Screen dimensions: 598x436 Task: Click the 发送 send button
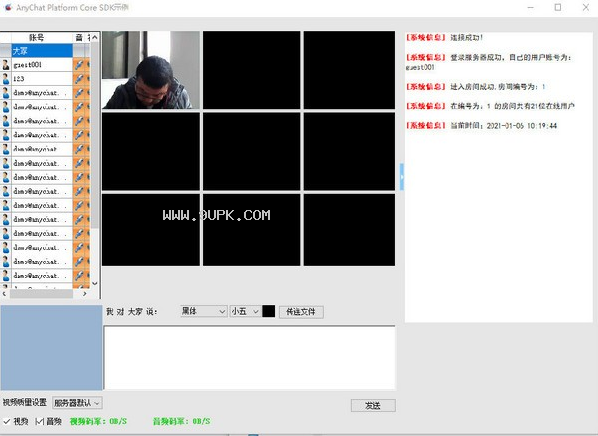[373, 405]
